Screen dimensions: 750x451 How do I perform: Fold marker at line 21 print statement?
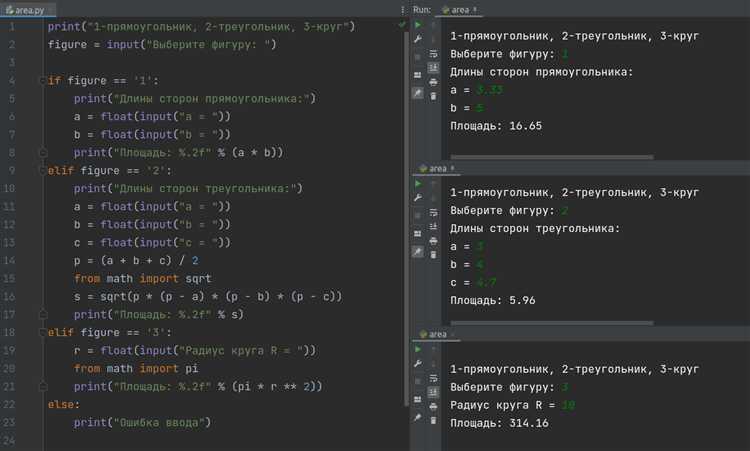[43, 386]
